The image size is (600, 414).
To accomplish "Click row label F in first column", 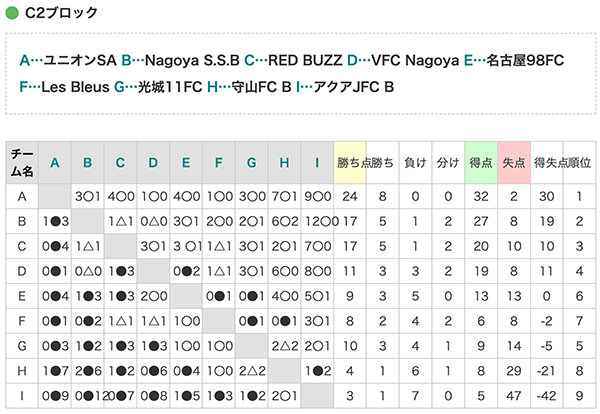I will (22, 321).
